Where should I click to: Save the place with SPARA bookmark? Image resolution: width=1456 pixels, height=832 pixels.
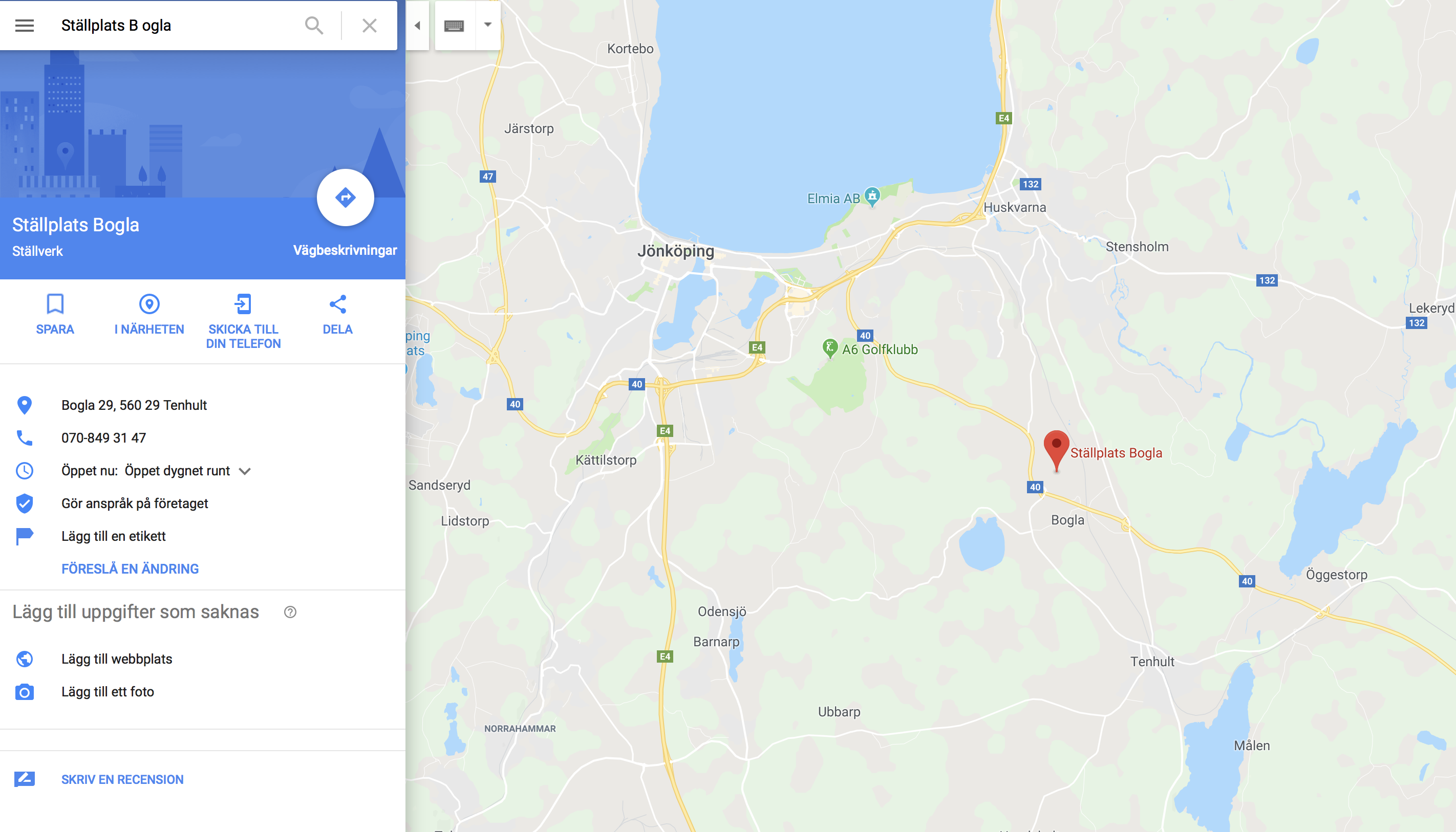(55, 314)
